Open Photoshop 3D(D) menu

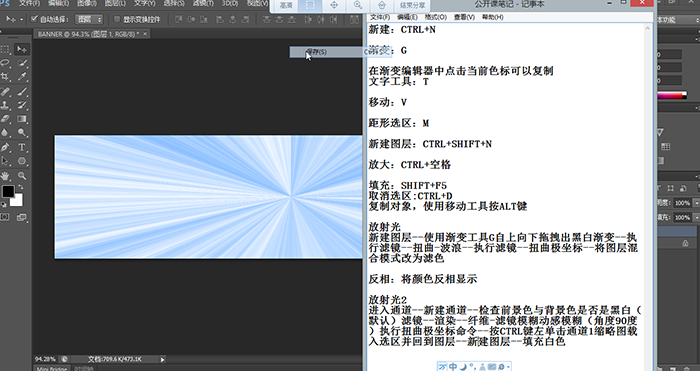[230, 4]
